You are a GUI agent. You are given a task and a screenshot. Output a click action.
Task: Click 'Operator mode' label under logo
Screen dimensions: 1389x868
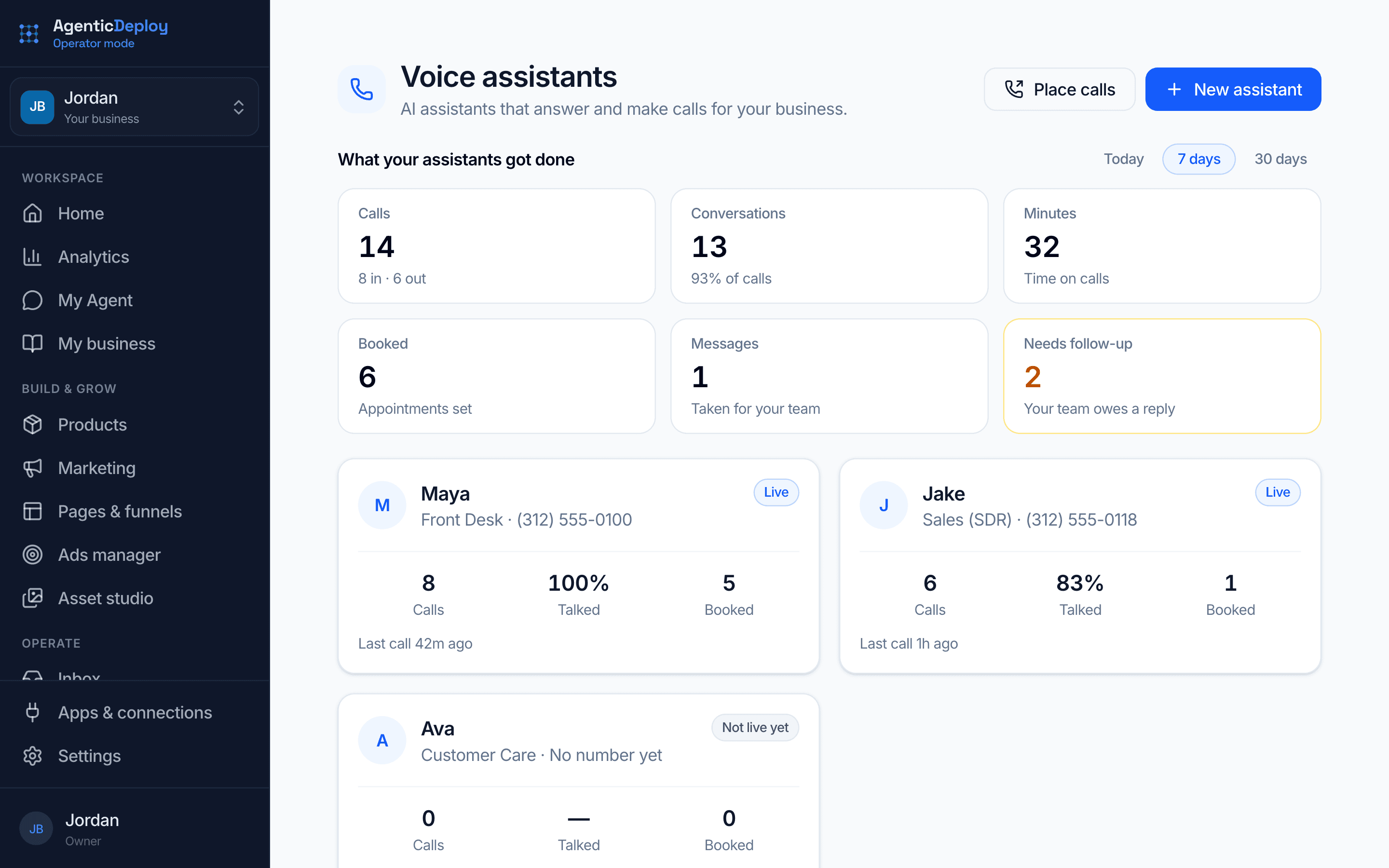point(94,43)
